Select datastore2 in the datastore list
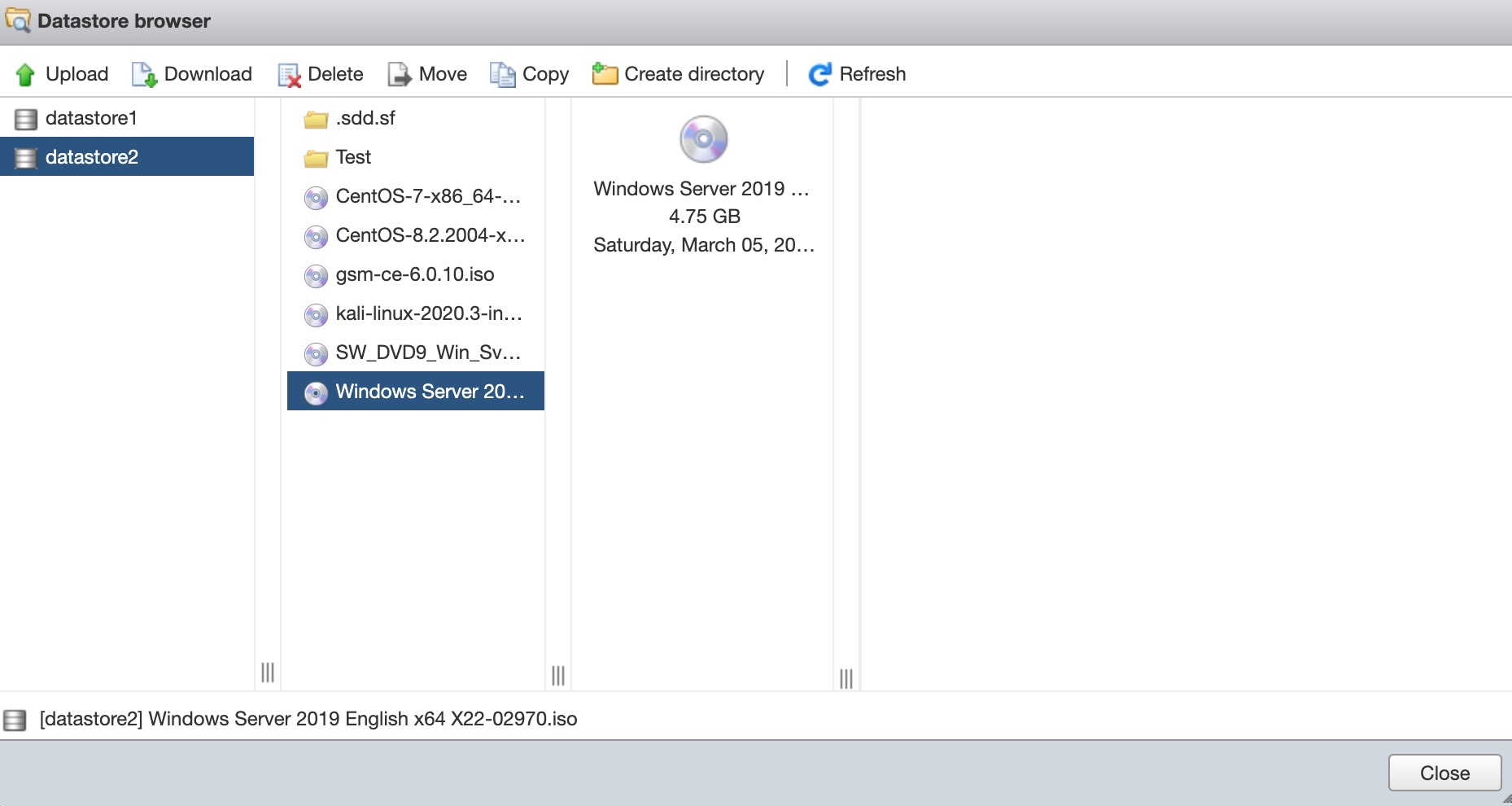The width and height of the screenshot is (1512, 806). pyautogui.click(x=127, y=156)
